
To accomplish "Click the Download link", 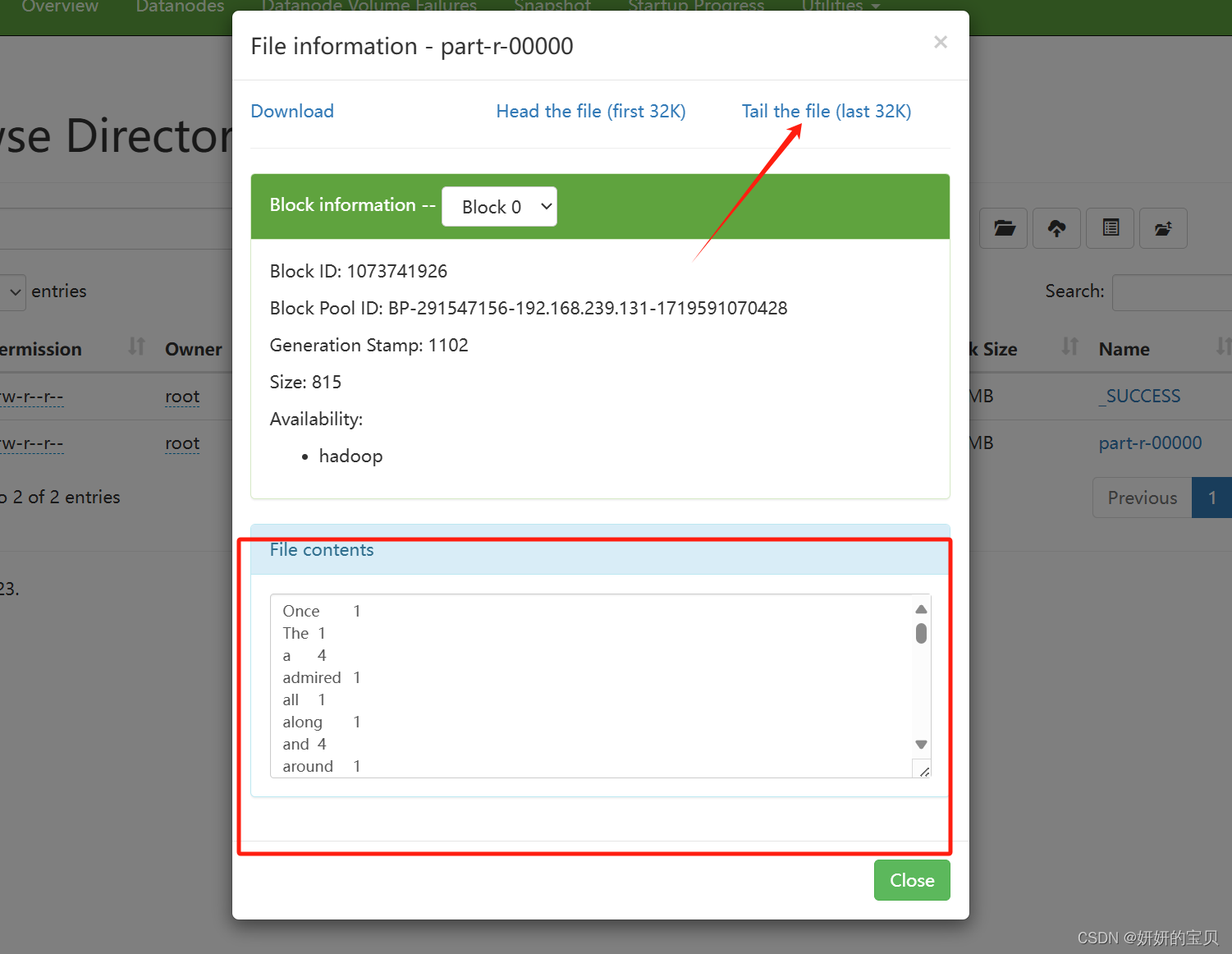I will click(x=292, y=112).
